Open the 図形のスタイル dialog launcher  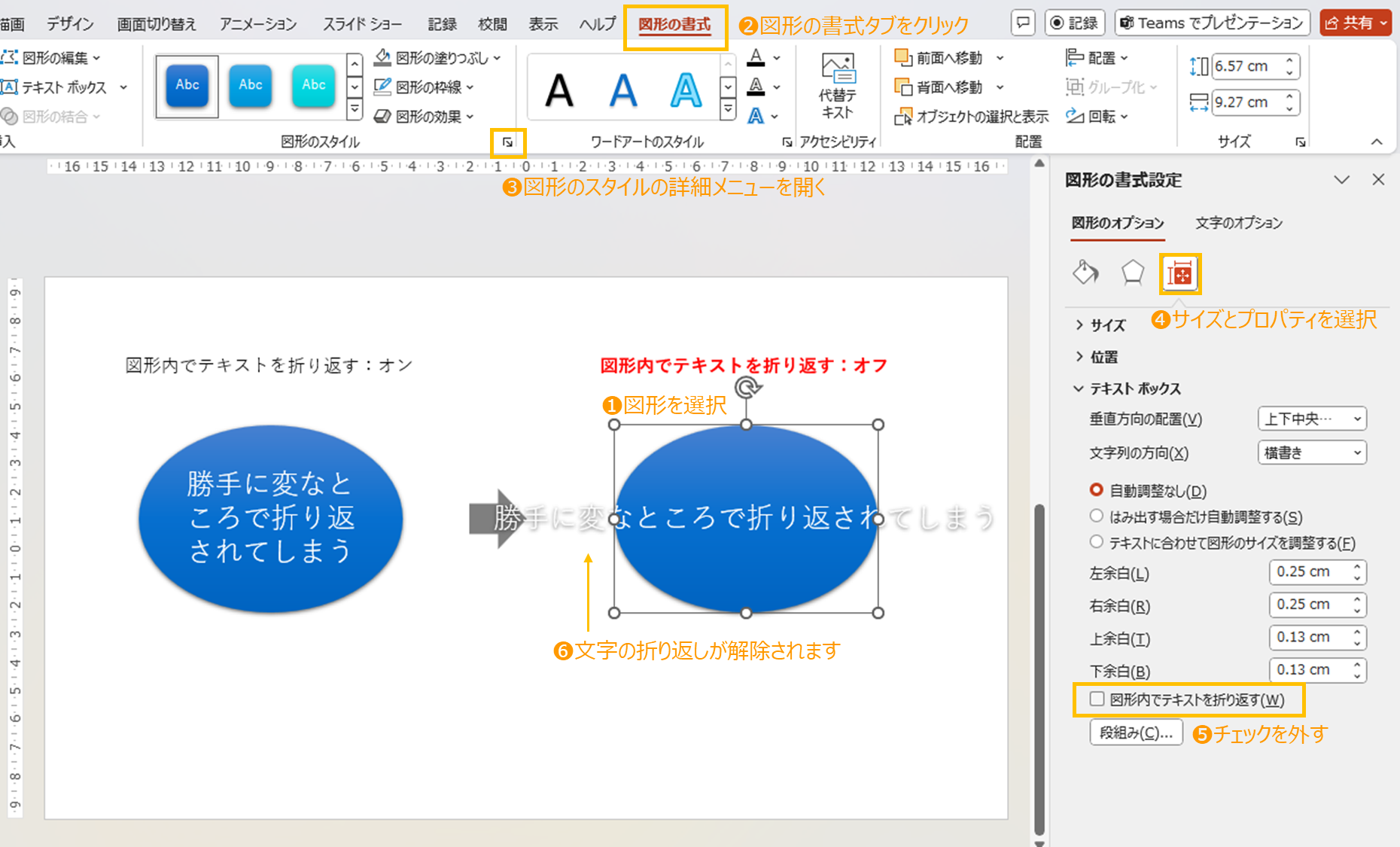pos(507,142)
